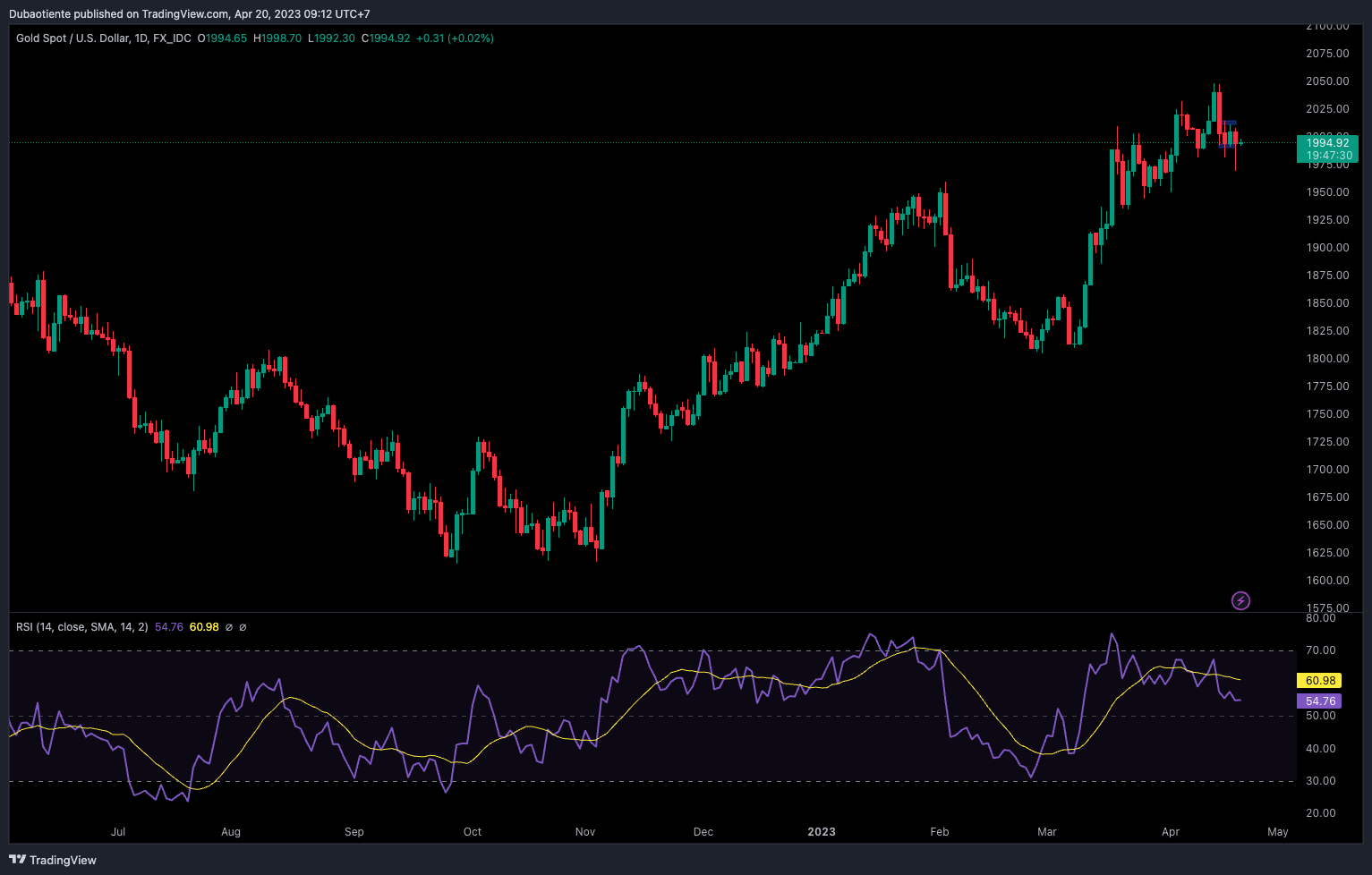Click the 30.00 label on the RSI scale
1372x875 pixels.
click(x=1321, y=781)
